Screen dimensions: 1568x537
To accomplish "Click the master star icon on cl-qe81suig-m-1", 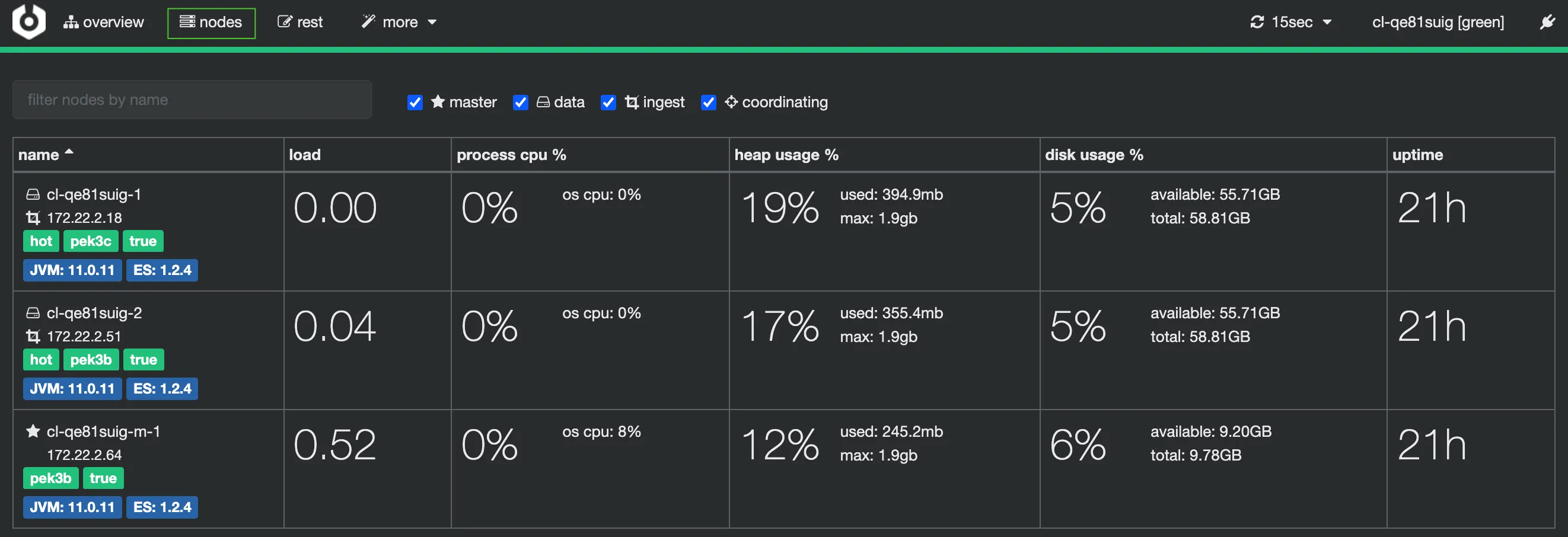I will [x=33, y=431].
